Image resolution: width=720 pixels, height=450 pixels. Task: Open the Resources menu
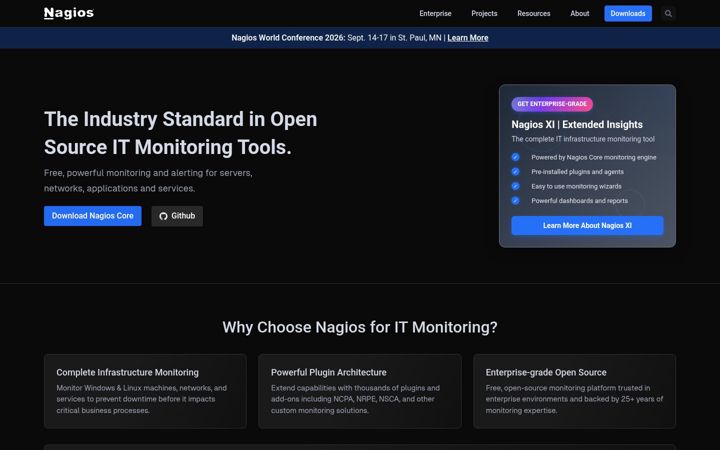(x=534, y=14)
